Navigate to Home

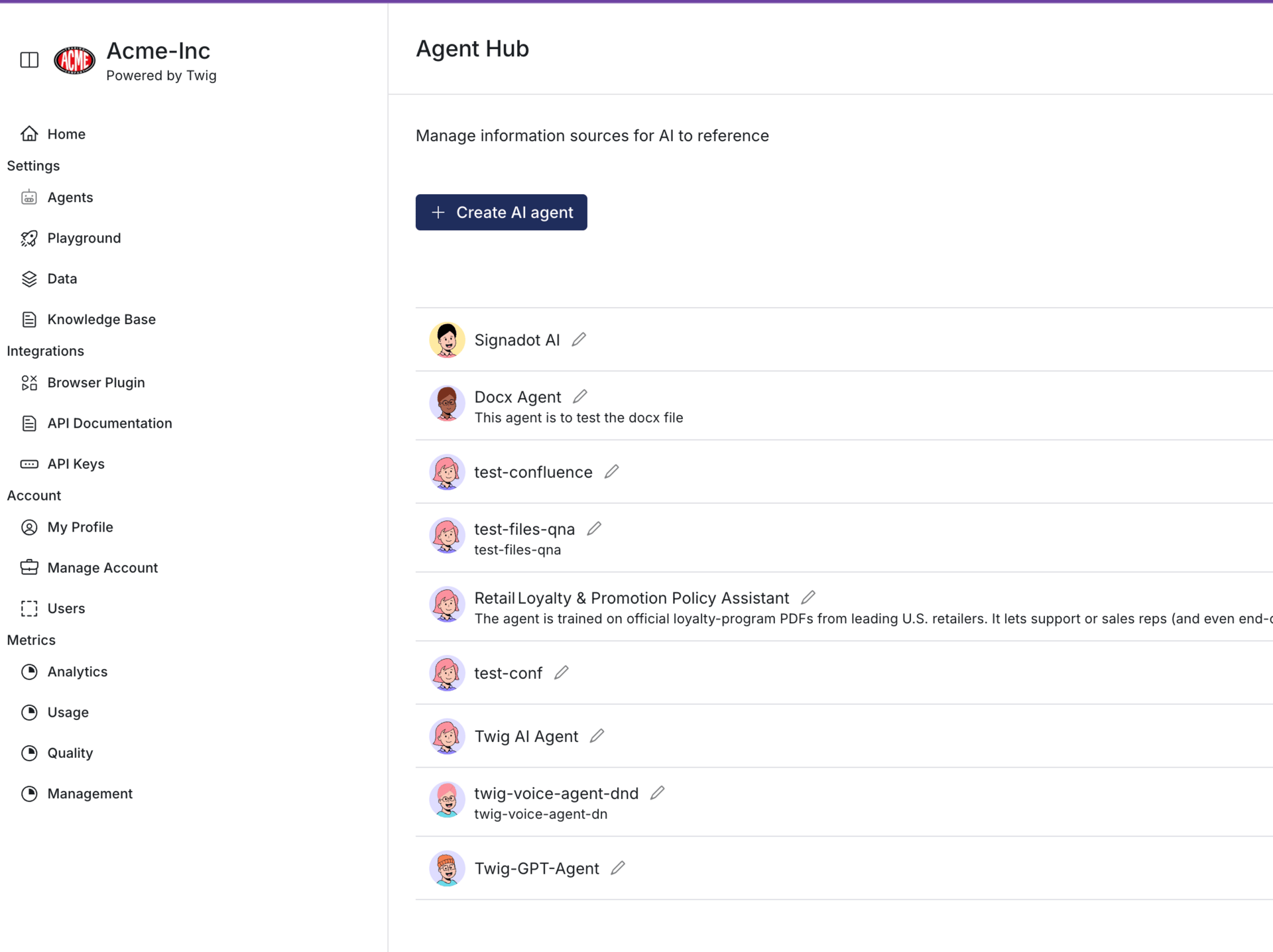click(x=66, y=134)
